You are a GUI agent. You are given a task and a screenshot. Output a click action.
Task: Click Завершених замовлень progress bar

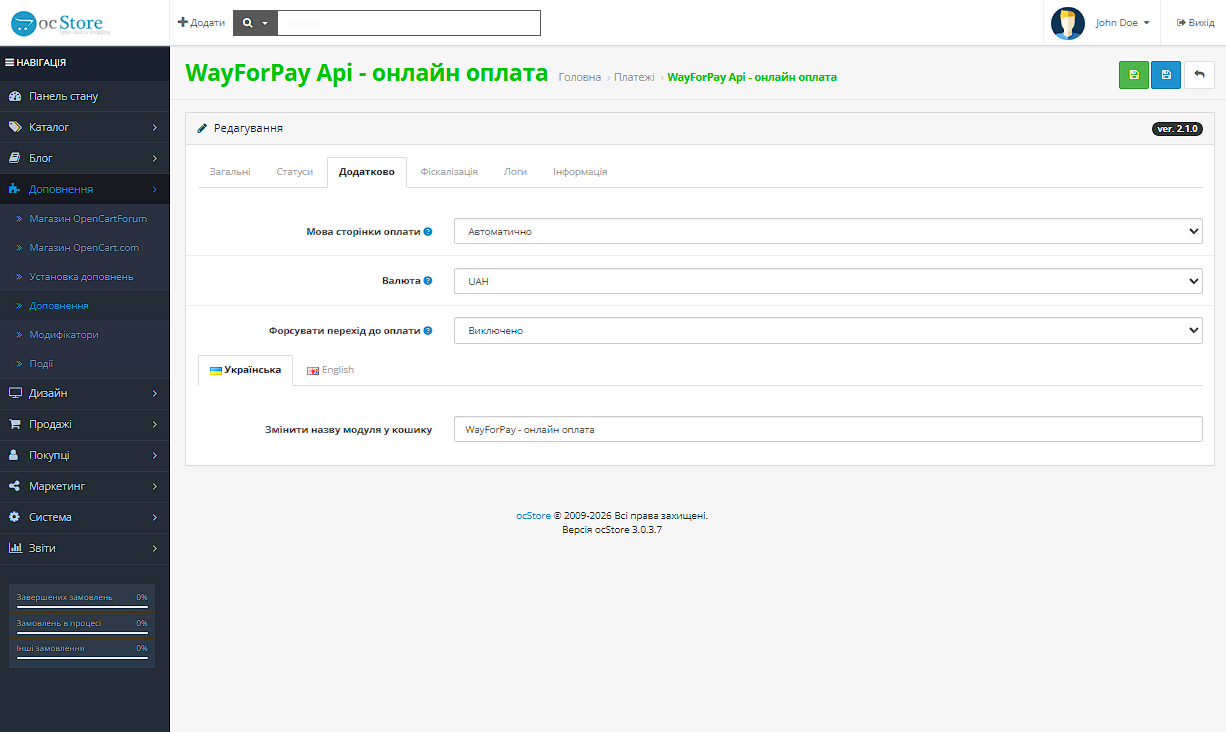click(x=82, y=605)
